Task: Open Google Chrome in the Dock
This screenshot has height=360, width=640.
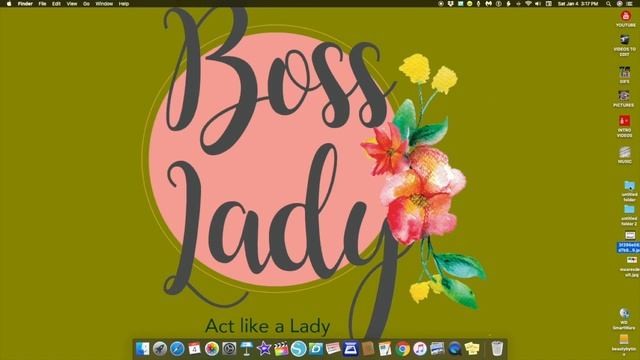Action: click(x=402, y=349)
